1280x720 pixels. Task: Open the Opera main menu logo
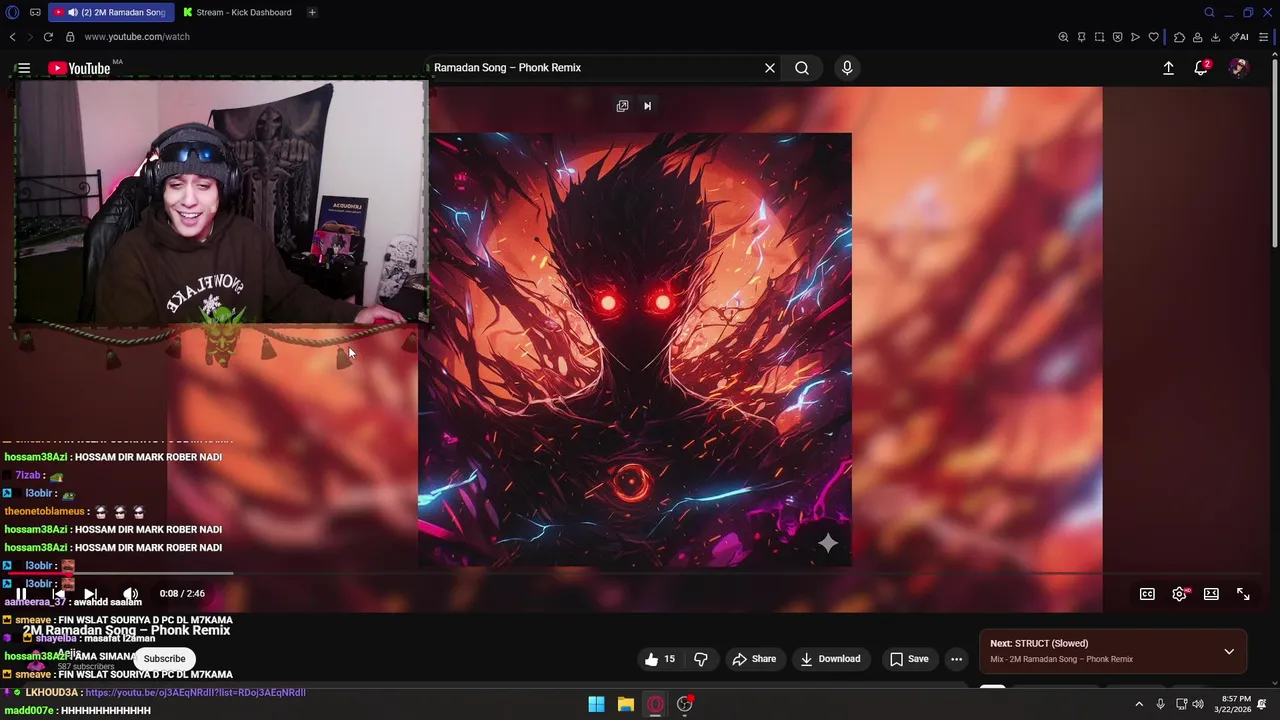coord(12,12)
